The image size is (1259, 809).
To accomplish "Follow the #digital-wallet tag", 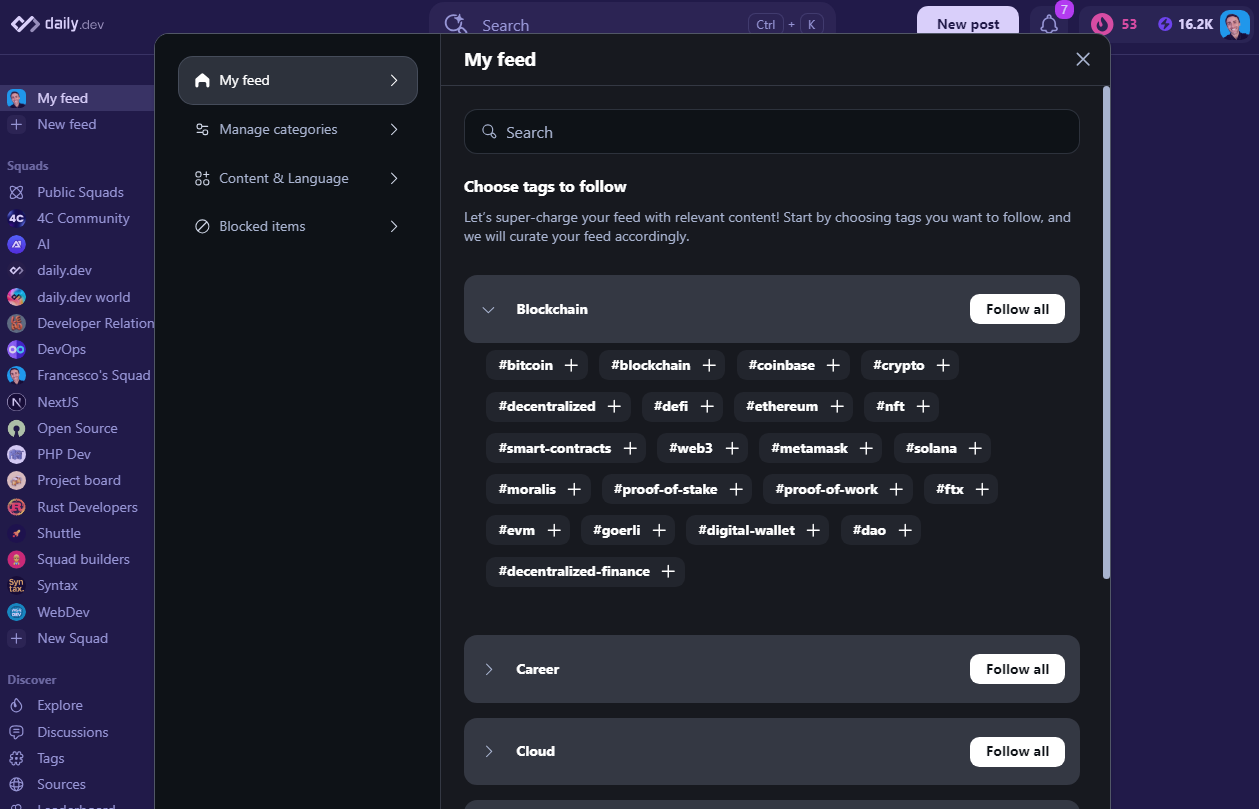I will pyautogui.click(x=758, y=530).
